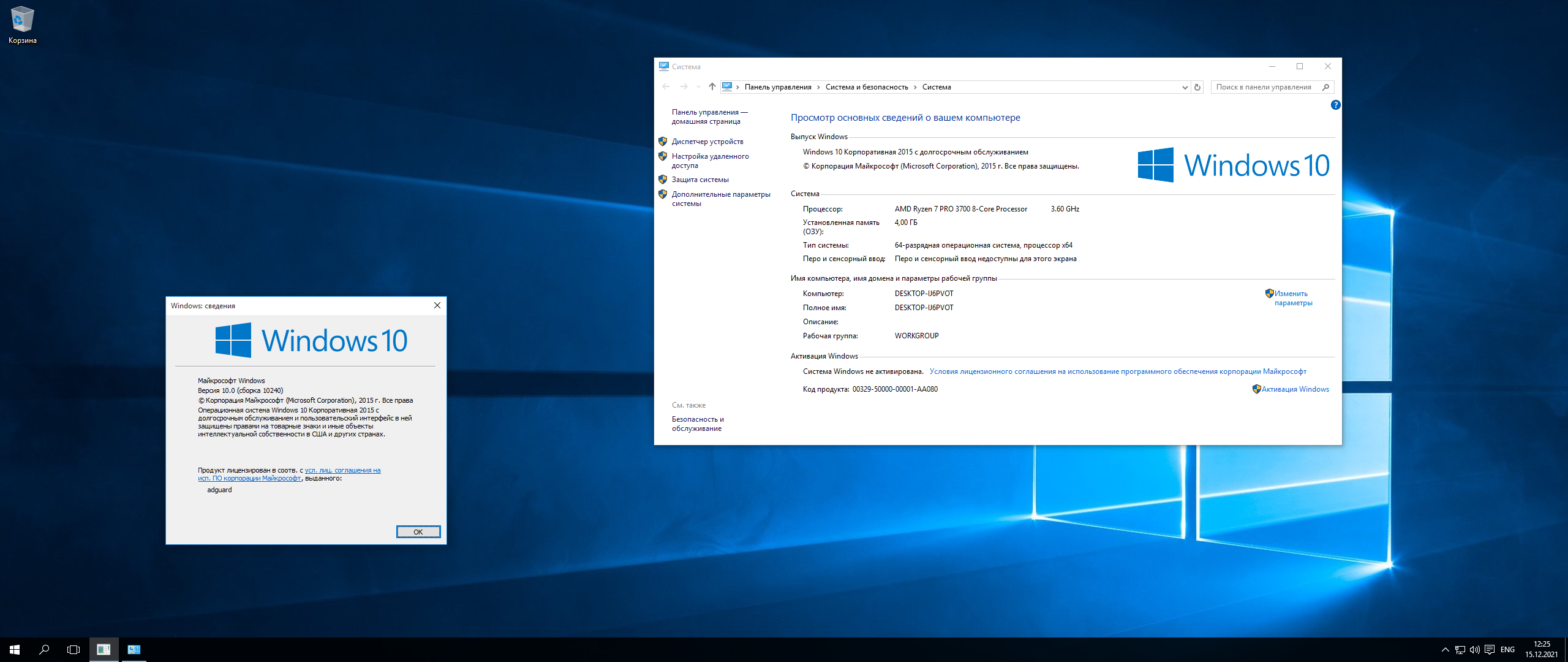Click Изменить параметры link
The height and width of the screenshot is (662, 1568).
point(1293,298)
